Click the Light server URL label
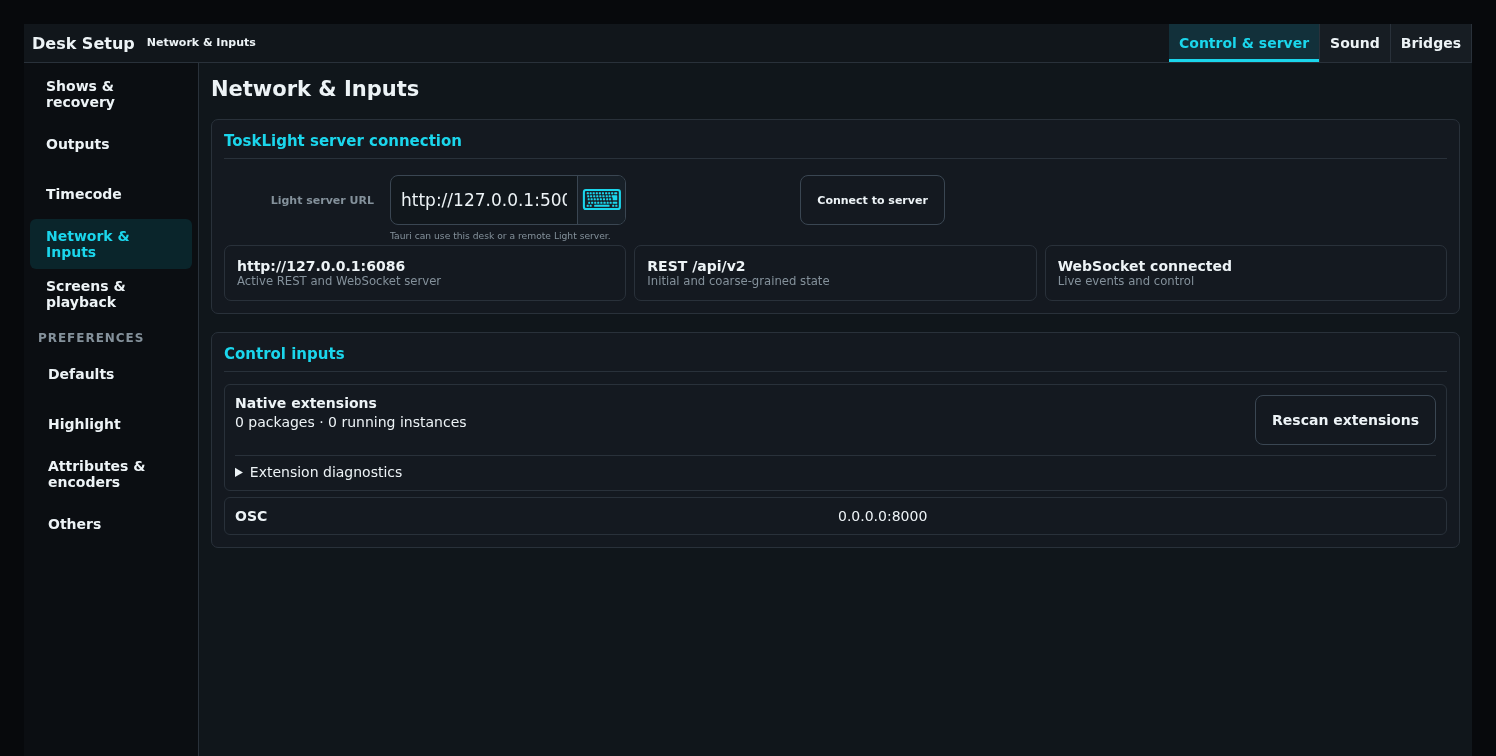This screenshot has height=756, width=1496. click(x=322, y=200)
